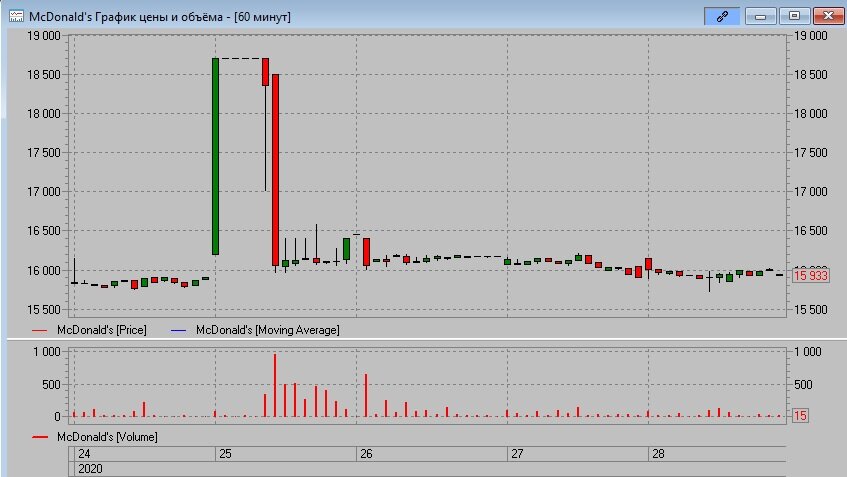Select date 27 on the time axis
This screenshot has height=477, width=847.
pyautogui.click(x=517, y=454)
